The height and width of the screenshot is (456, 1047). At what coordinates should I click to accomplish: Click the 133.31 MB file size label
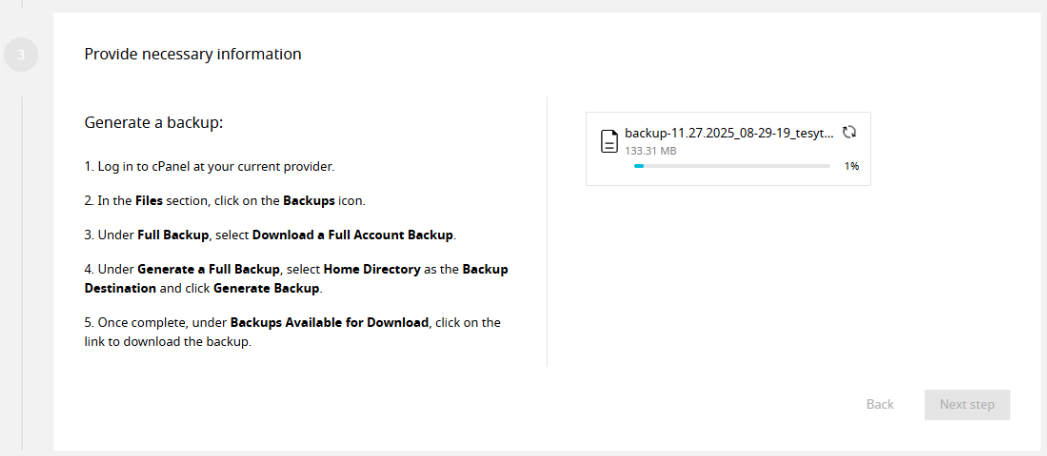point(651,151)
